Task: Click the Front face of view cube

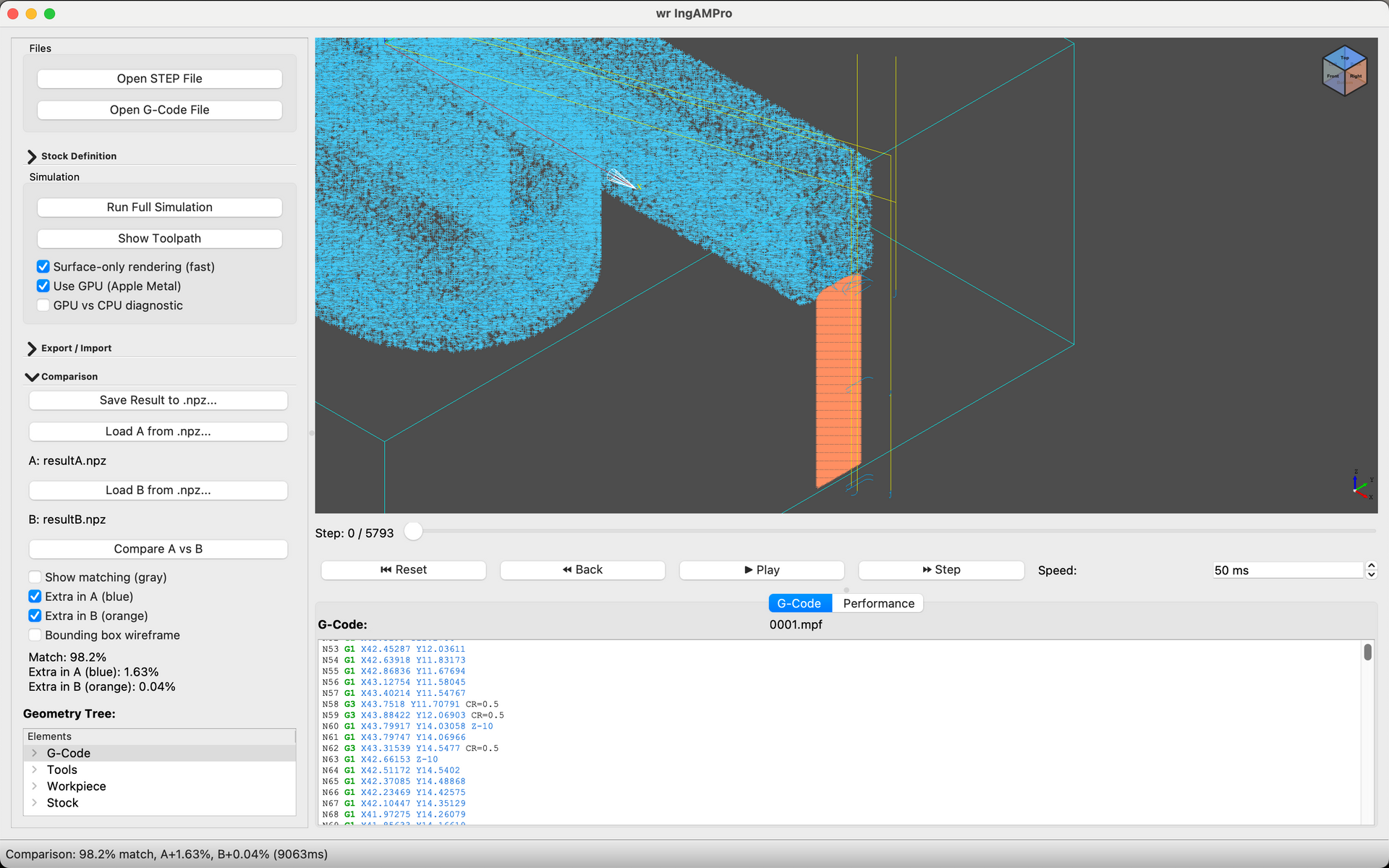Action: point(1333,77)
